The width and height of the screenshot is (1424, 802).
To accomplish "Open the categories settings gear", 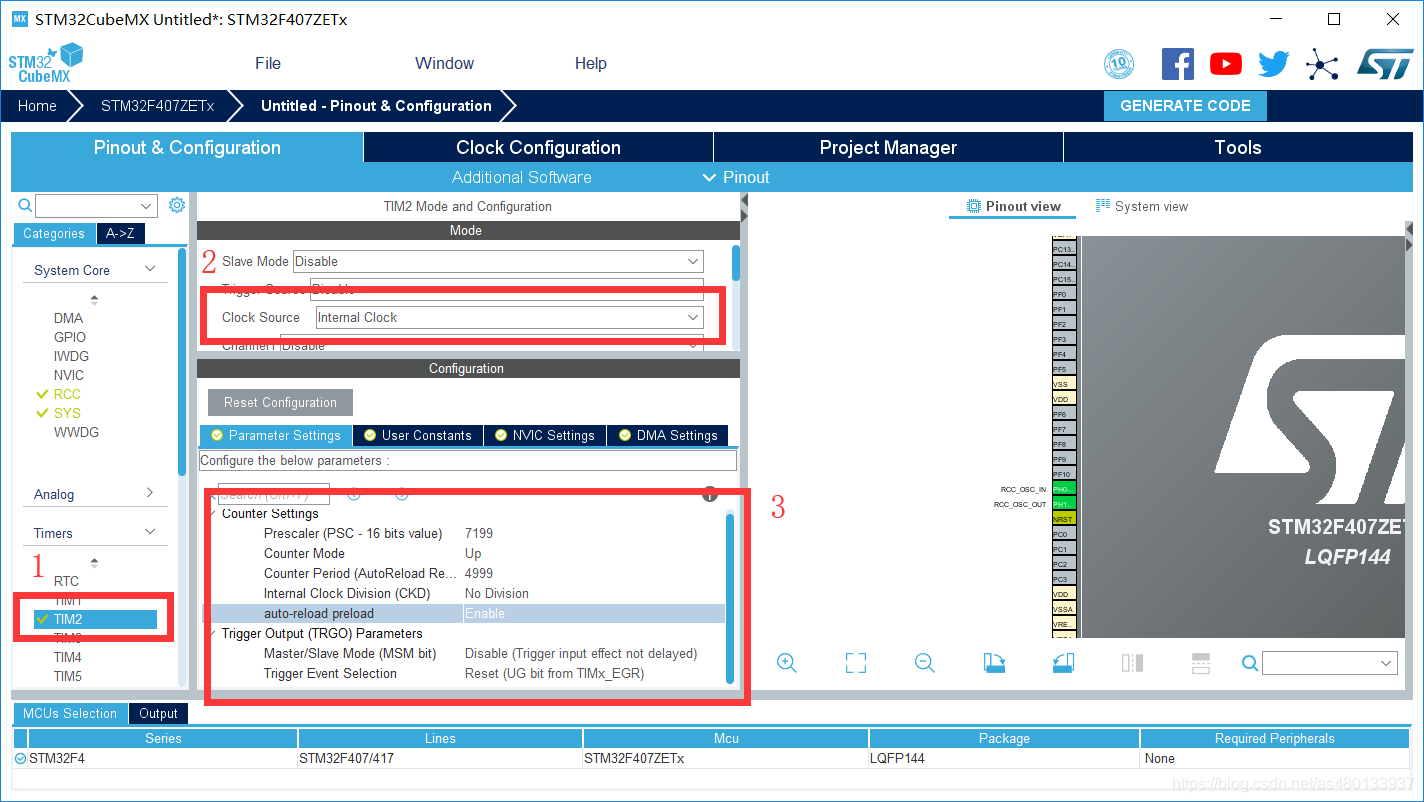I will (177, 205).
